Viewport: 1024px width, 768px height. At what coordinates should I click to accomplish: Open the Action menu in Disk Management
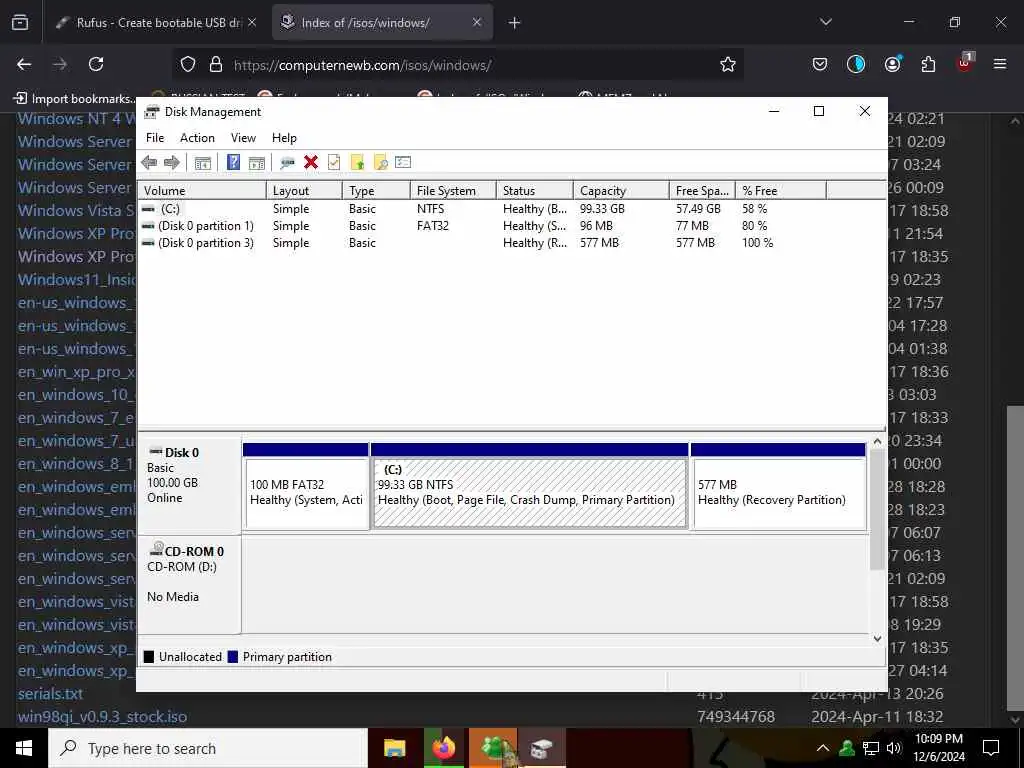(x=197, y=138)
